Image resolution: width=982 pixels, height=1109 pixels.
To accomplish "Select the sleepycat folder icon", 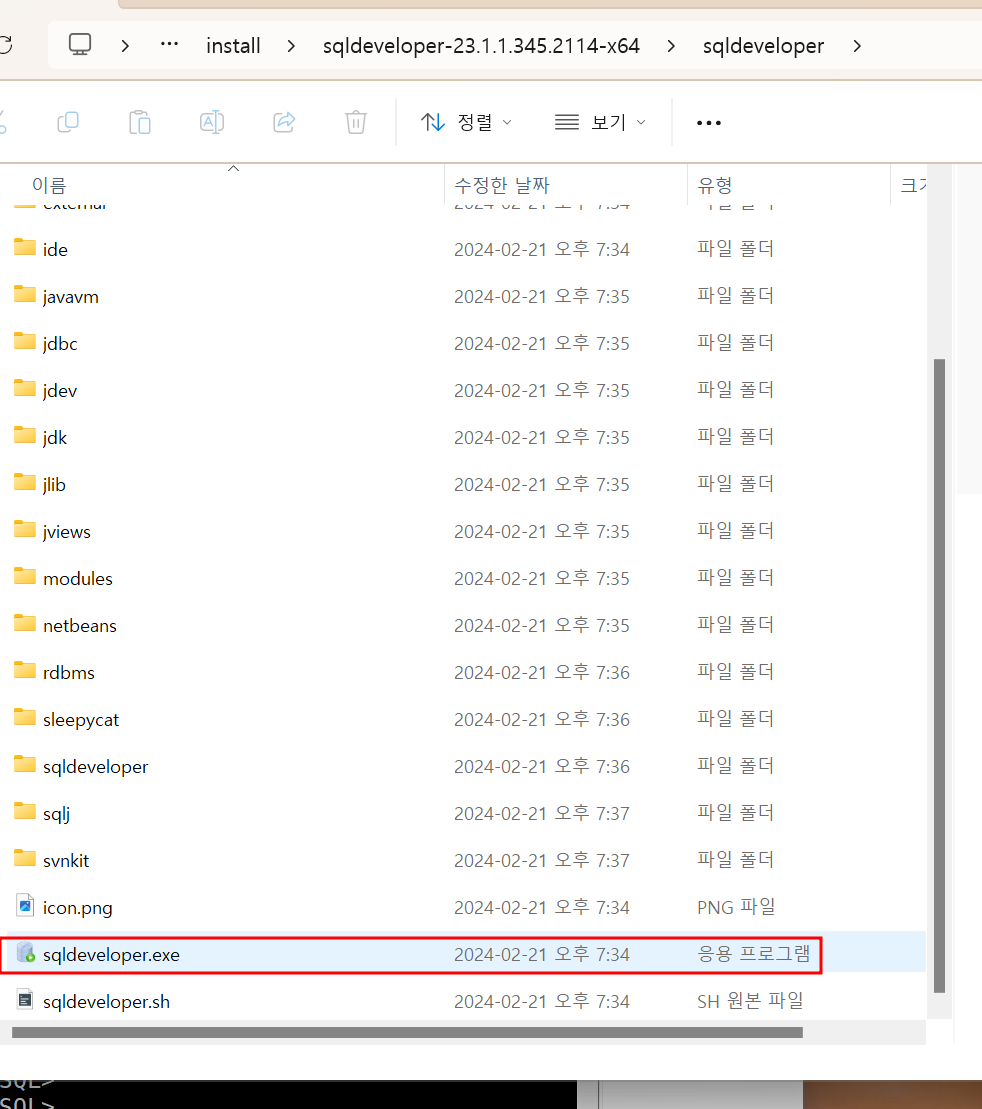I will tap(25, 718).
